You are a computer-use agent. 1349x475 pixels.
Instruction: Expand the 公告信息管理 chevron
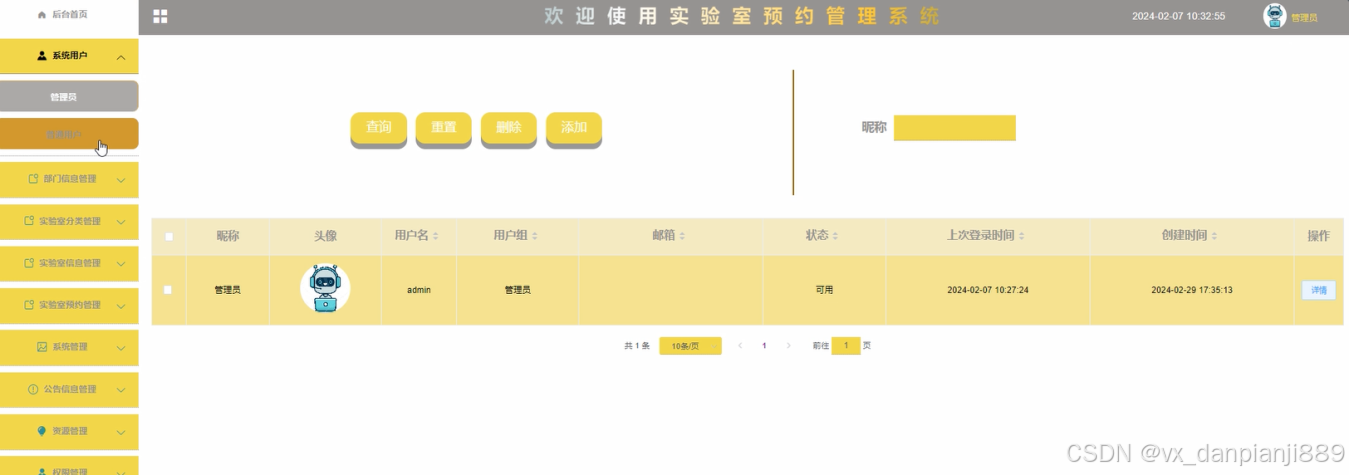121,390
